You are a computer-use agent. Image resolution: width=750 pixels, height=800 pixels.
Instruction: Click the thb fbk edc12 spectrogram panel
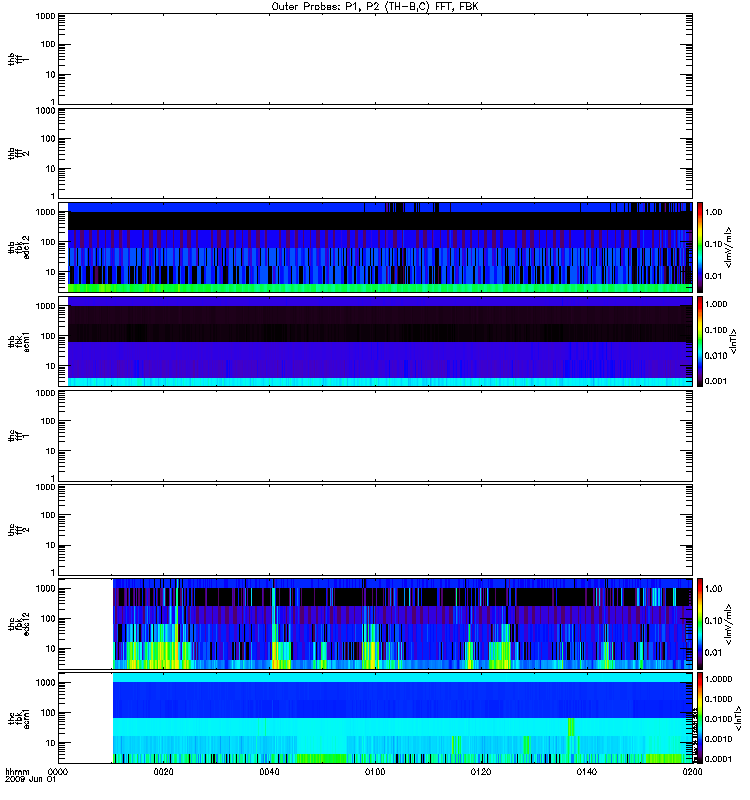click(x=375, y=246)
